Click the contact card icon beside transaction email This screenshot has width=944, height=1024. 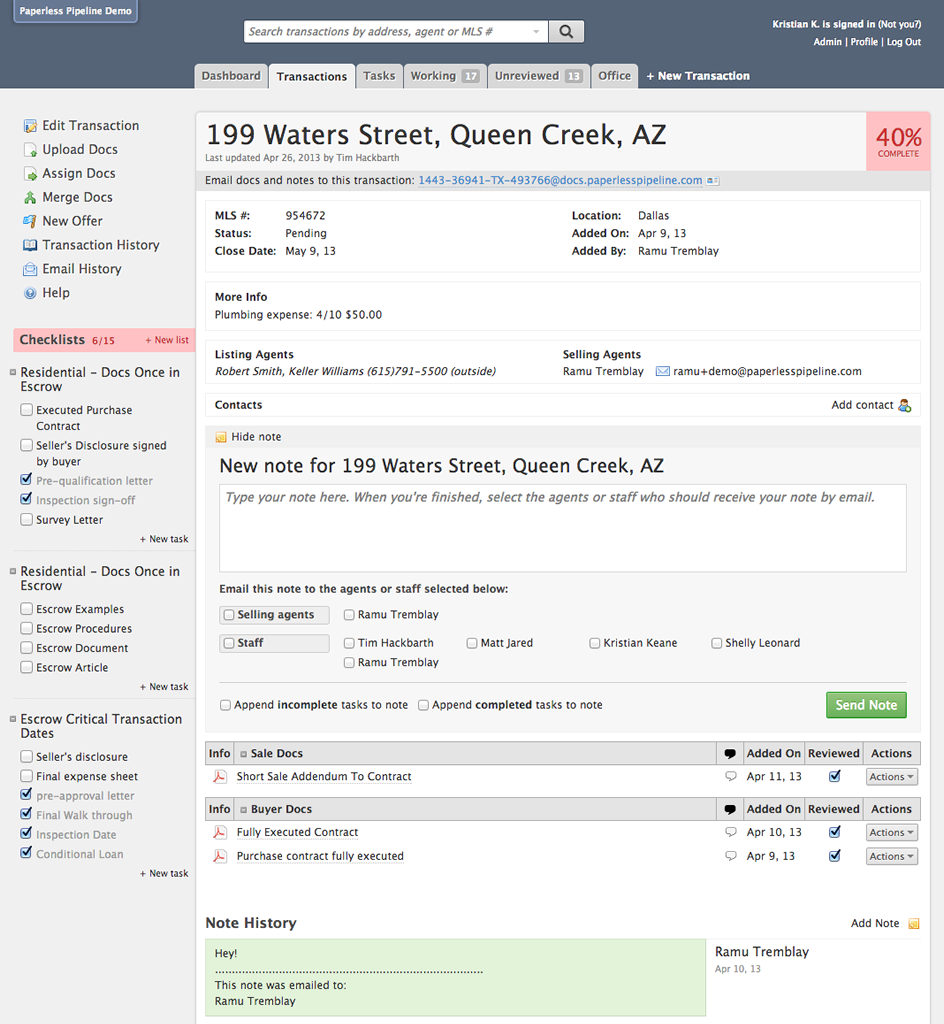pos(713,181)
